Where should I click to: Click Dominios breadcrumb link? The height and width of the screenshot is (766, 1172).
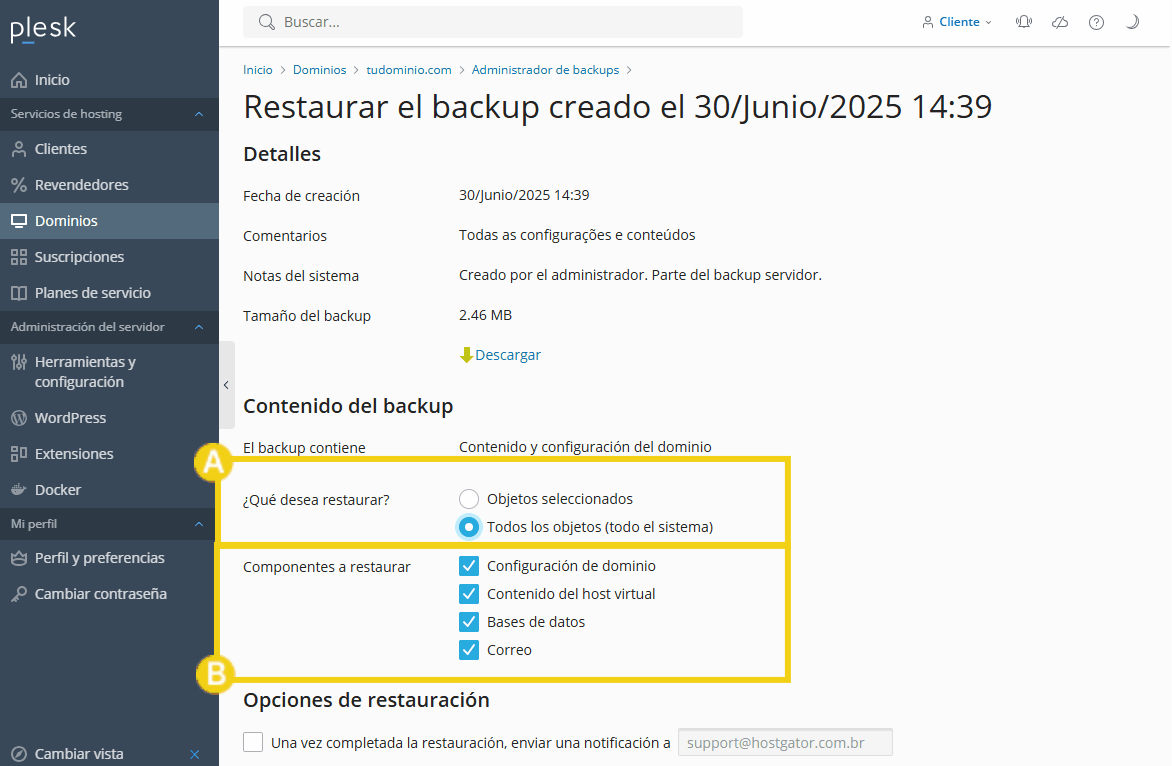(x=319, y=70)
